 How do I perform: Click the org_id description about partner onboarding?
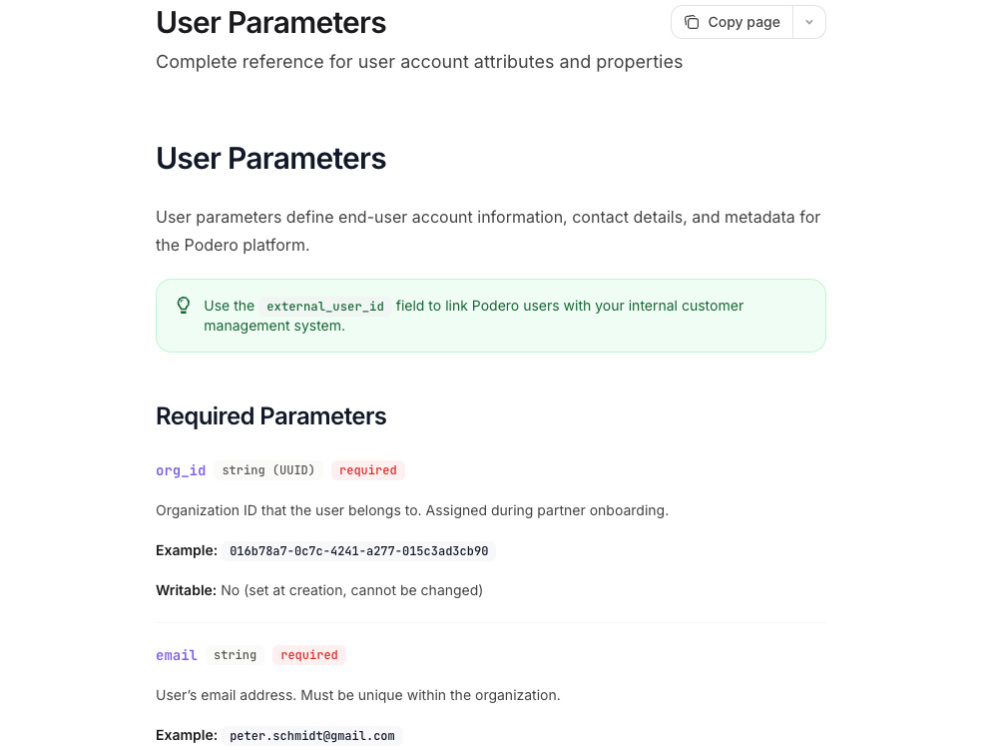[412, 511]
